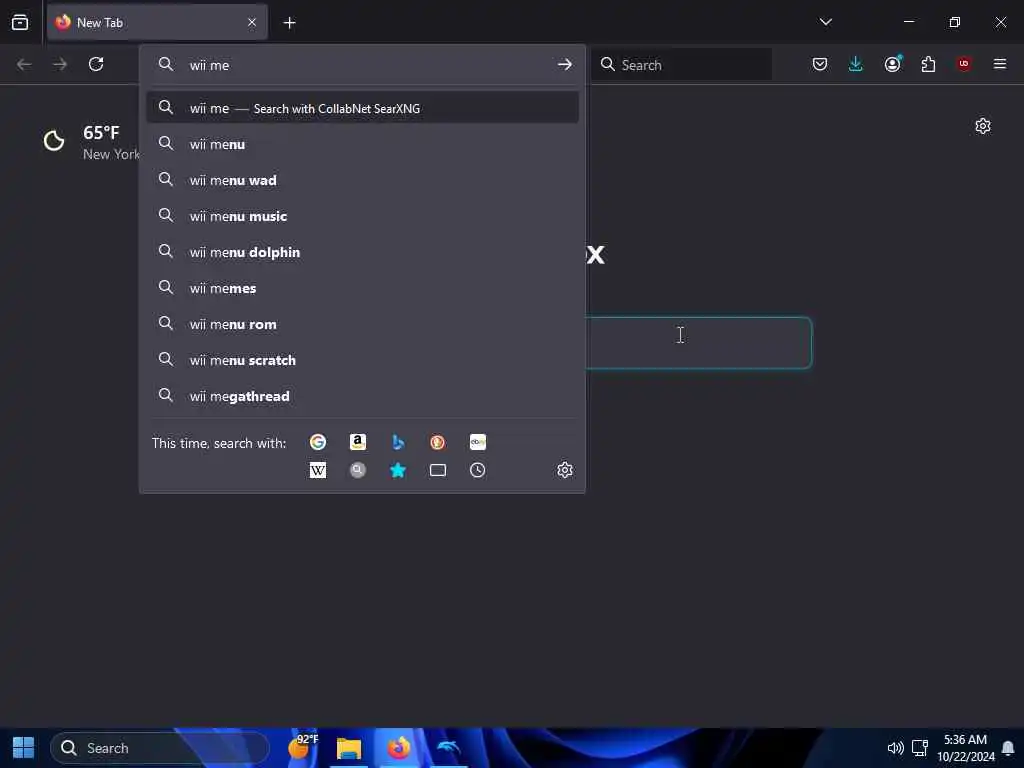The height and width of the screenshot is (768, 1024).
Task: Search with the grey magnifier engine
Action: point(358,470)
